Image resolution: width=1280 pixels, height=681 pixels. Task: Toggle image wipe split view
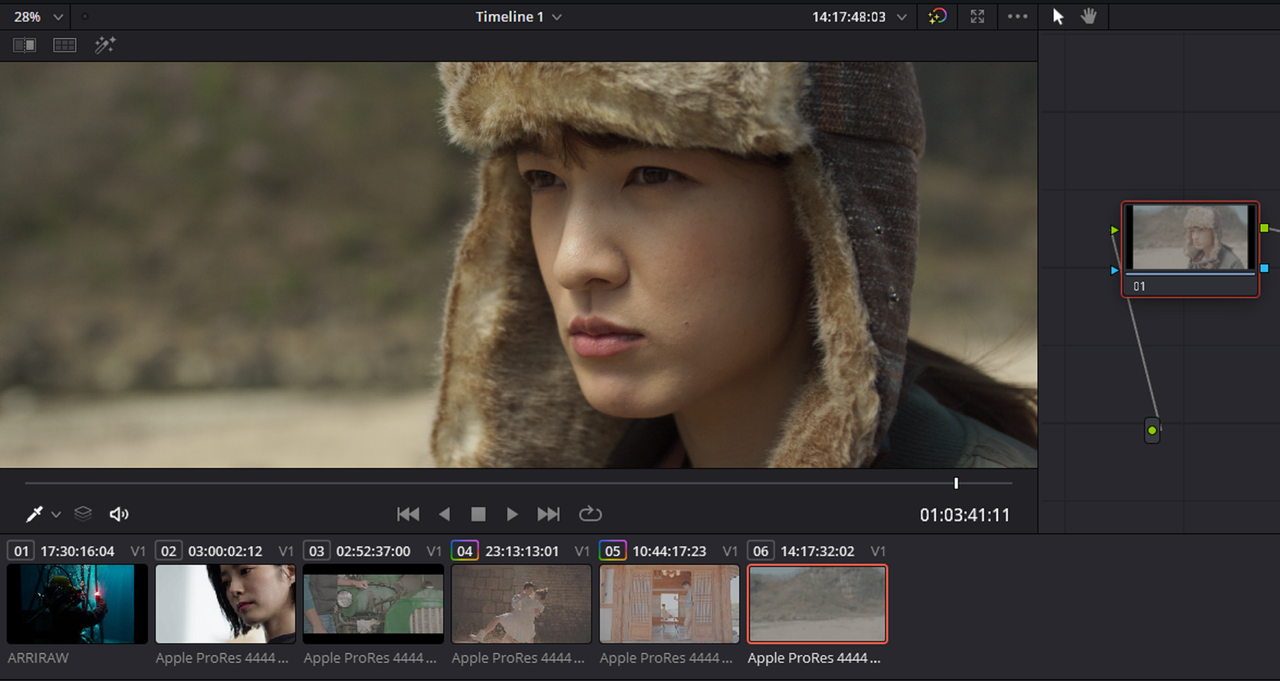24,45
